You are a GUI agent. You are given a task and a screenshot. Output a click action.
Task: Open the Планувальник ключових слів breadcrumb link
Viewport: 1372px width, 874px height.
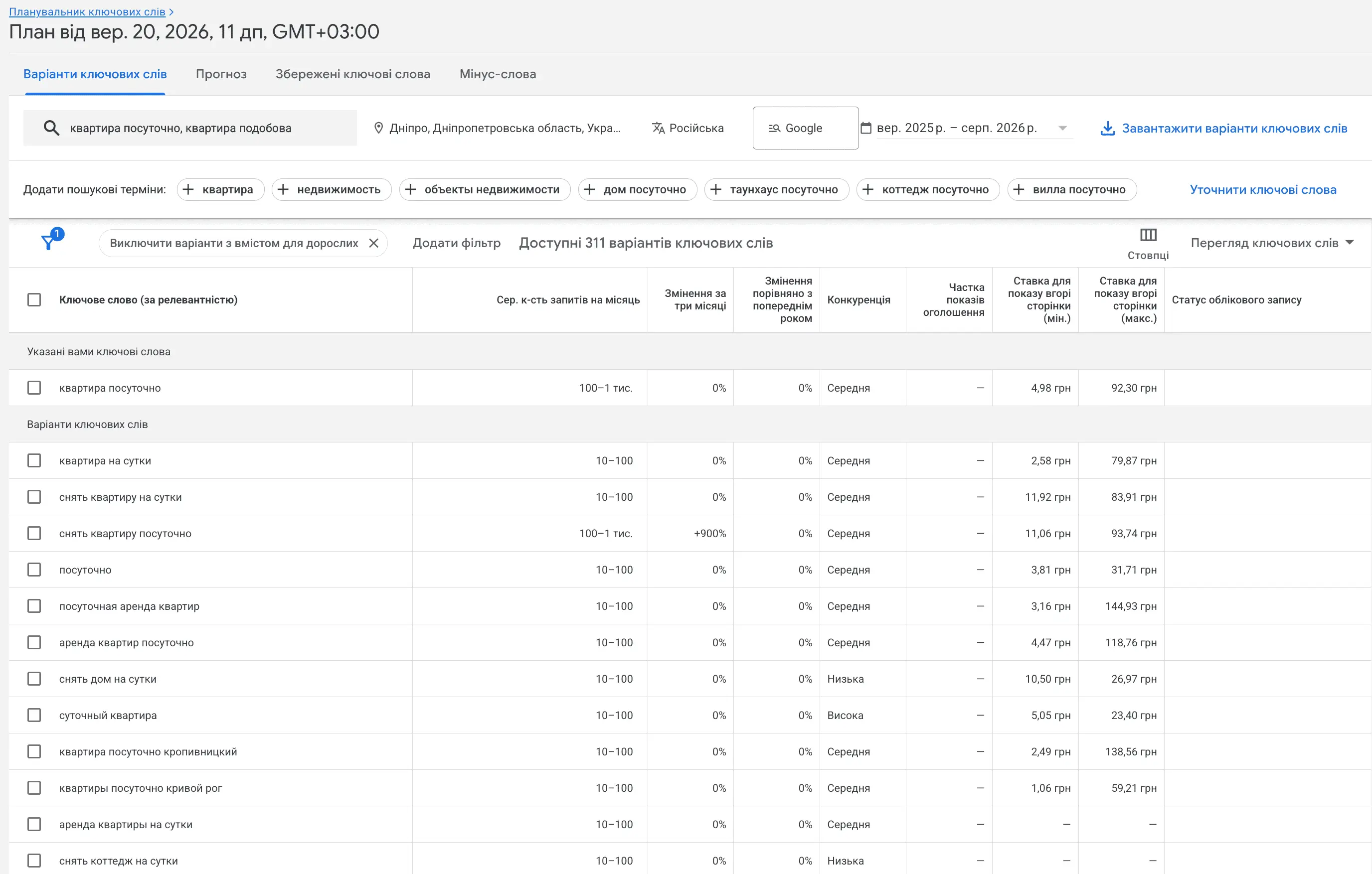(x=87, y=11)
